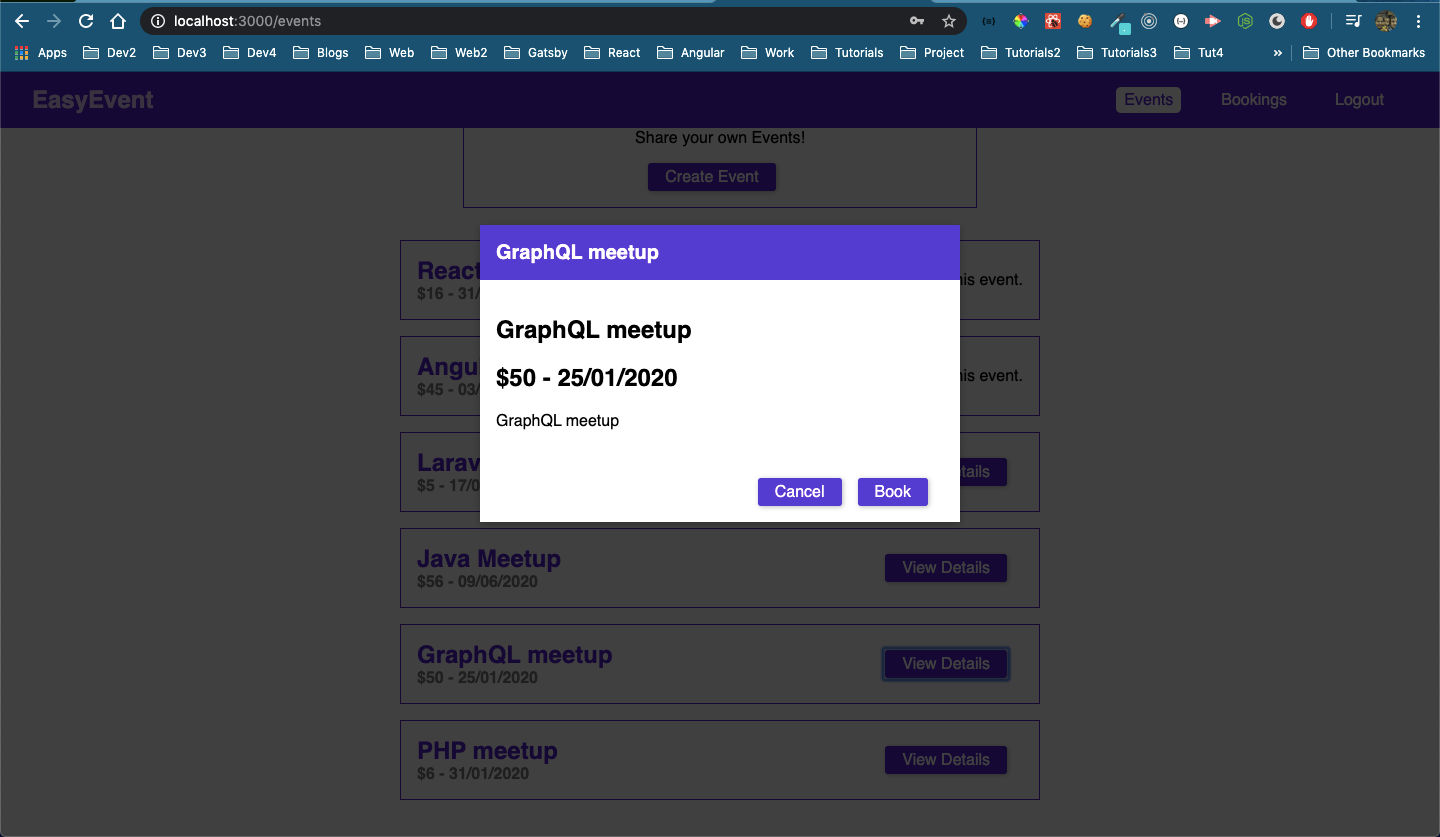View Details for PHP meetup

pyautogui.click(x=946, y=760)
